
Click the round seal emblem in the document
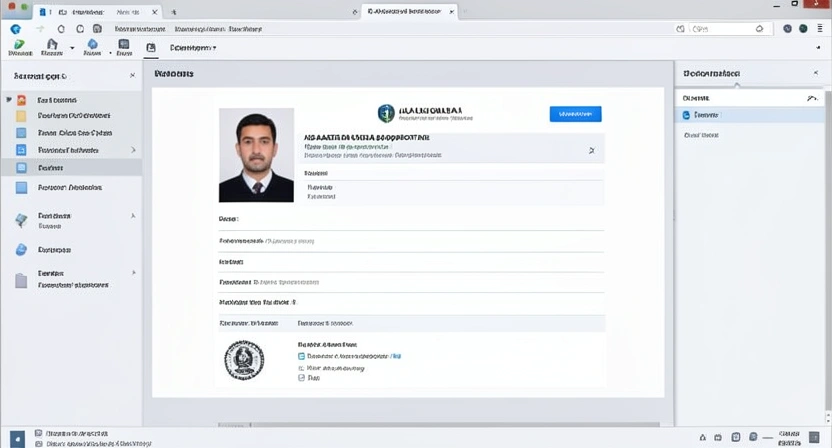tap(244, 360)
